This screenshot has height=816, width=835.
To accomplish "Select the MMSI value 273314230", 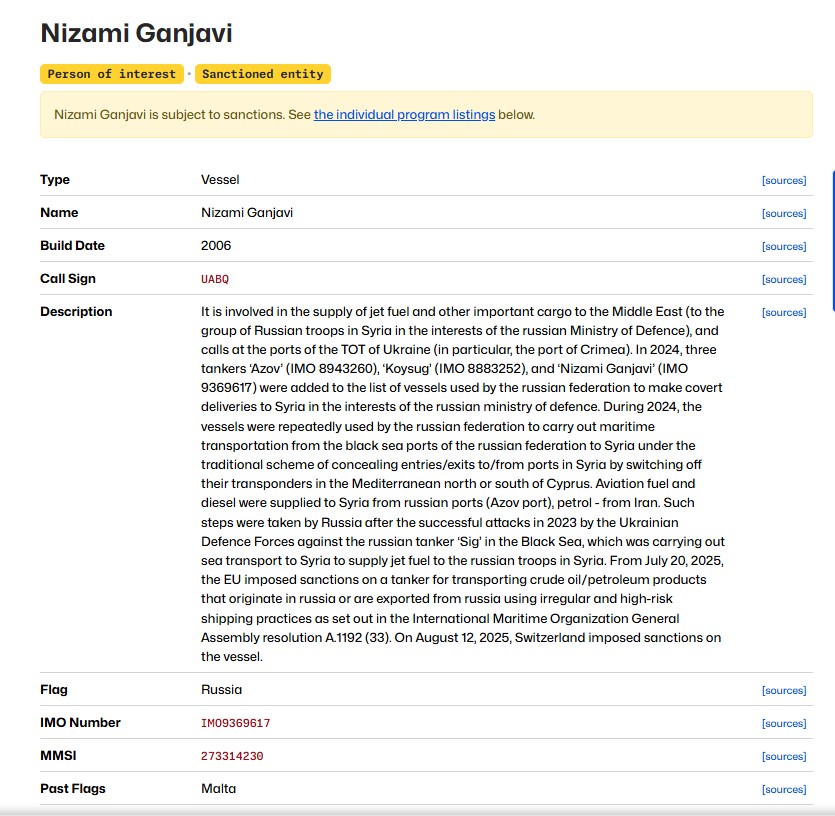I will tap(232, 756).
